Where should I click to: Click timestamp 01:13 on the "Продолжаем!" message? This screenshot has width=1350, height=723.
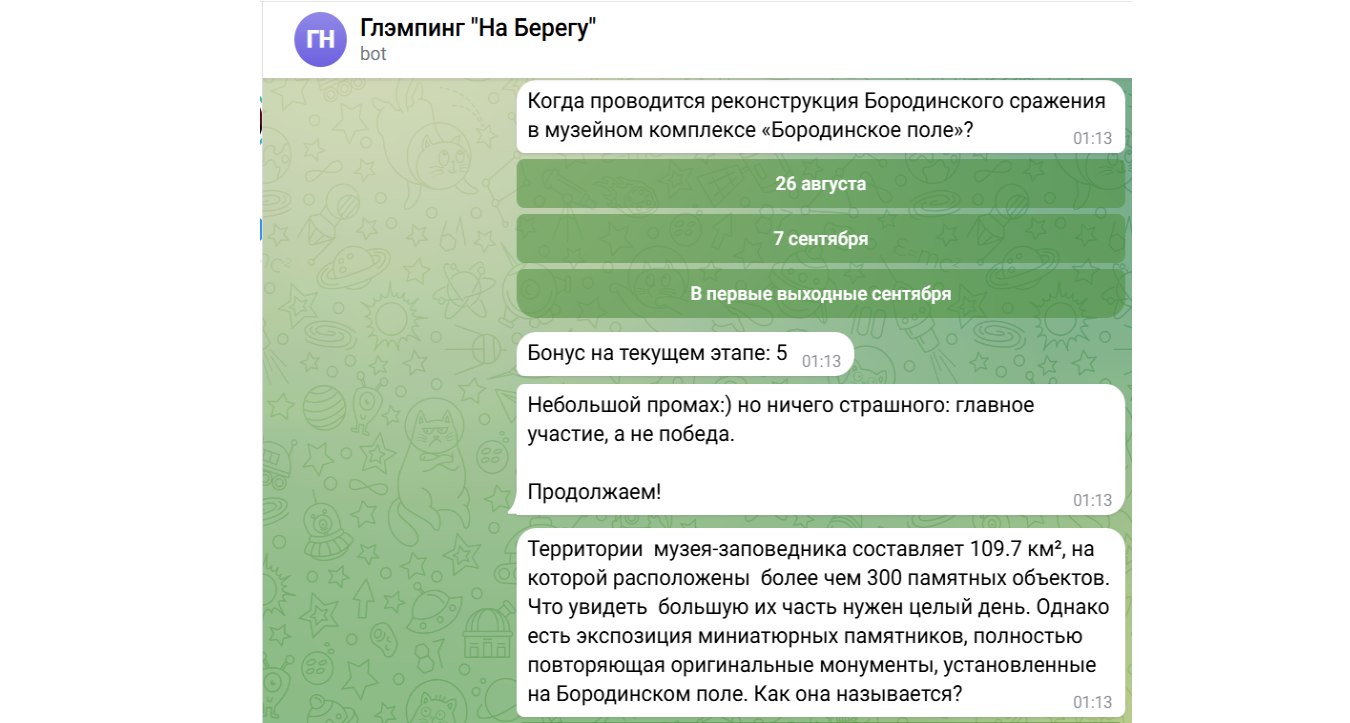click(1092, 500)
